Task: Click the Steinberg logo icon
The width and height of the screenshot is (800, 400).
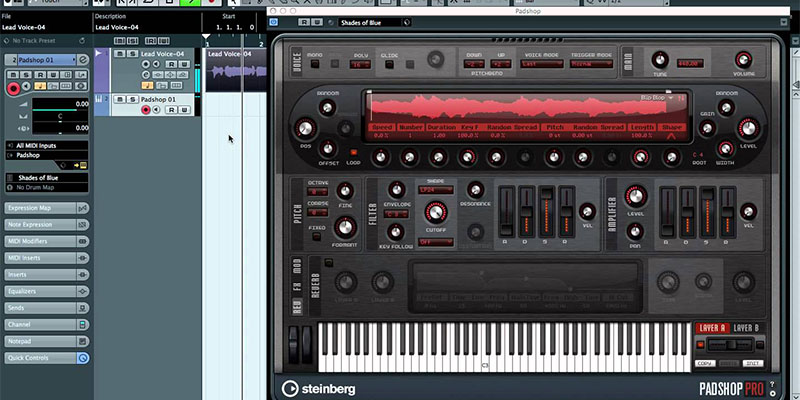Action: (290, 388)
